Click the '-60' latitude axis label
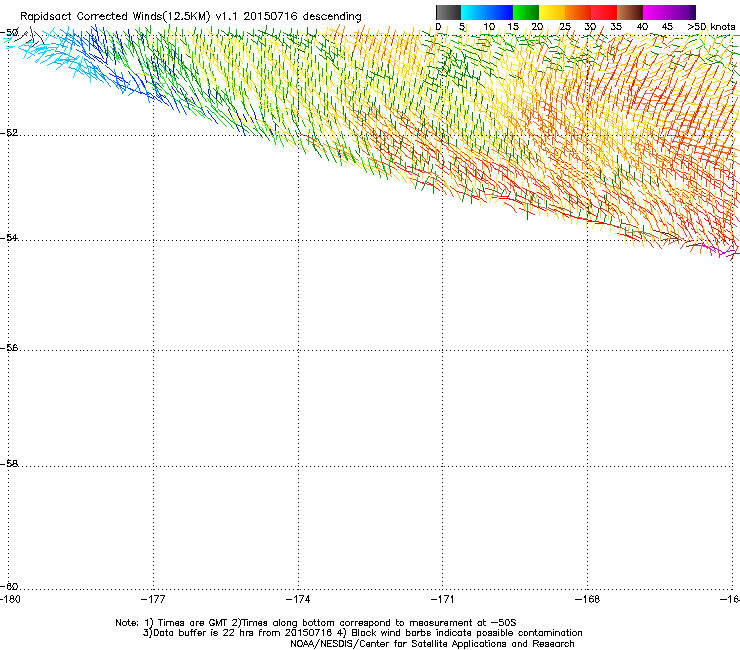The width and height of the screenshot is (740, 650). [x=9, y=586]
